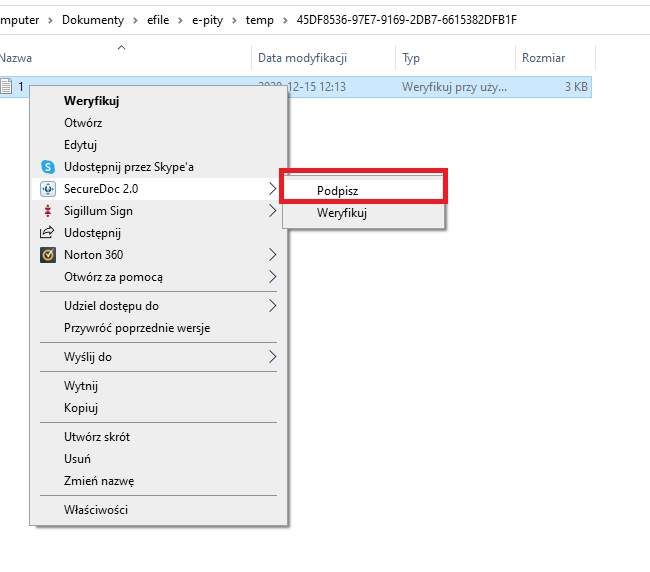Screen dimensions: 650x572
Task: Expand the Wyślij do submenu arrow
Action: tap(272, 357)
